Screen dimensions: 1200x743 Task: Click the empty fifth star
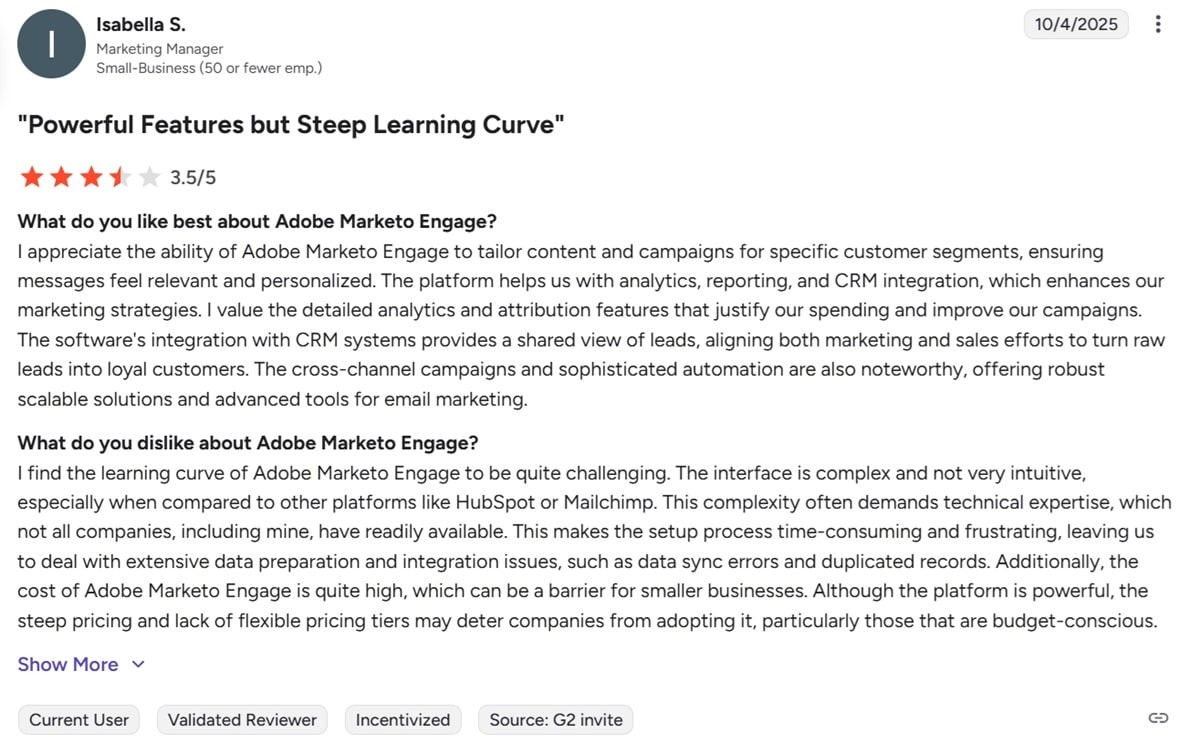point(148,176)
